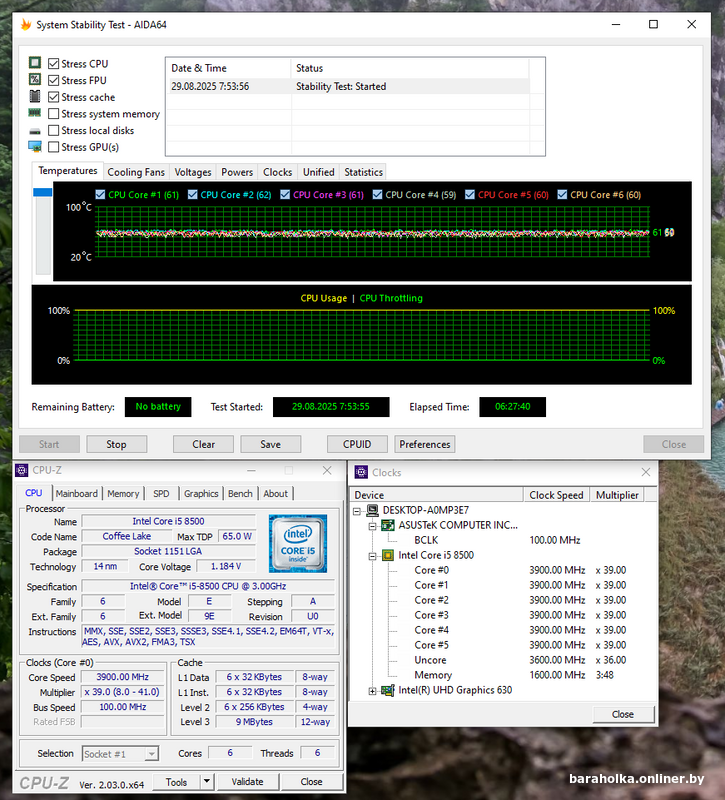The image size is (725, 800).
Task: Click the blue graph scale slider
Action: click(43, 192)
